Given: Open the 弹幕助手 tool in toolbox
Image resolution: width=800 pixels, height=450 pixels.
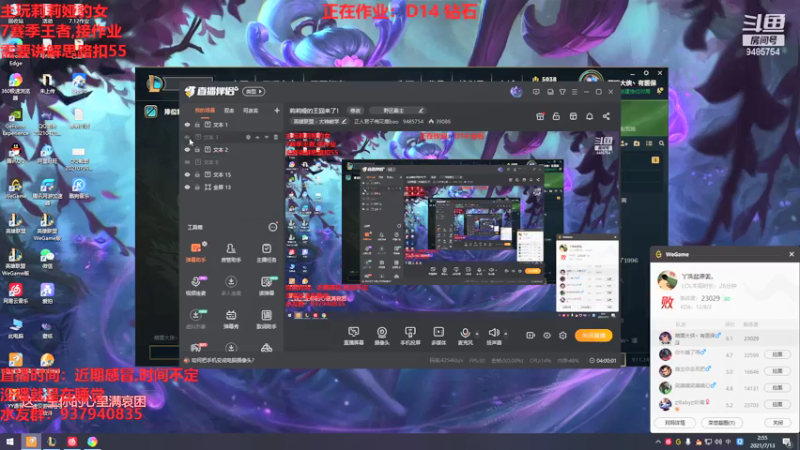Looking at the screenshot, I should click(x=195, y=252).
